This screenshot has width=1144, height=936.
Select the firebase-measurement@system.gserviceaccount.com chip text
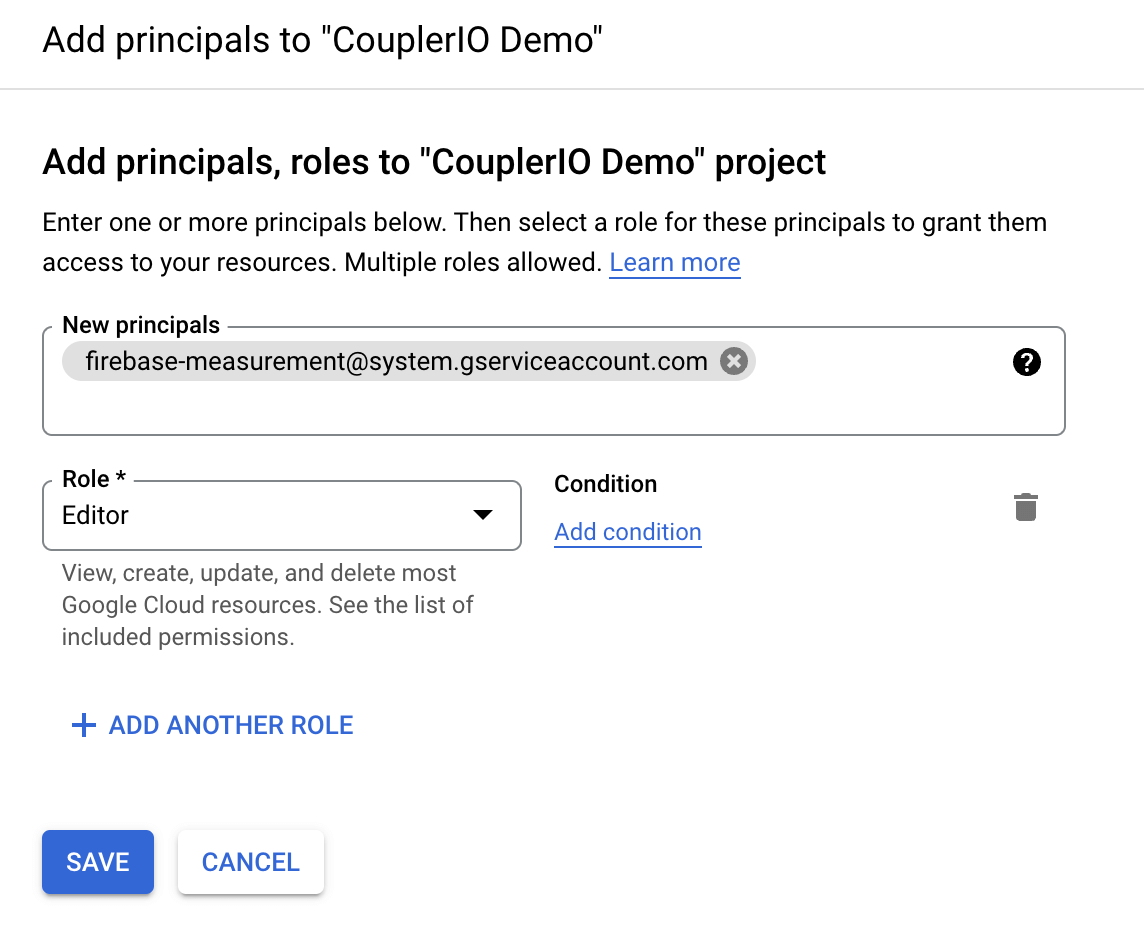396,361
